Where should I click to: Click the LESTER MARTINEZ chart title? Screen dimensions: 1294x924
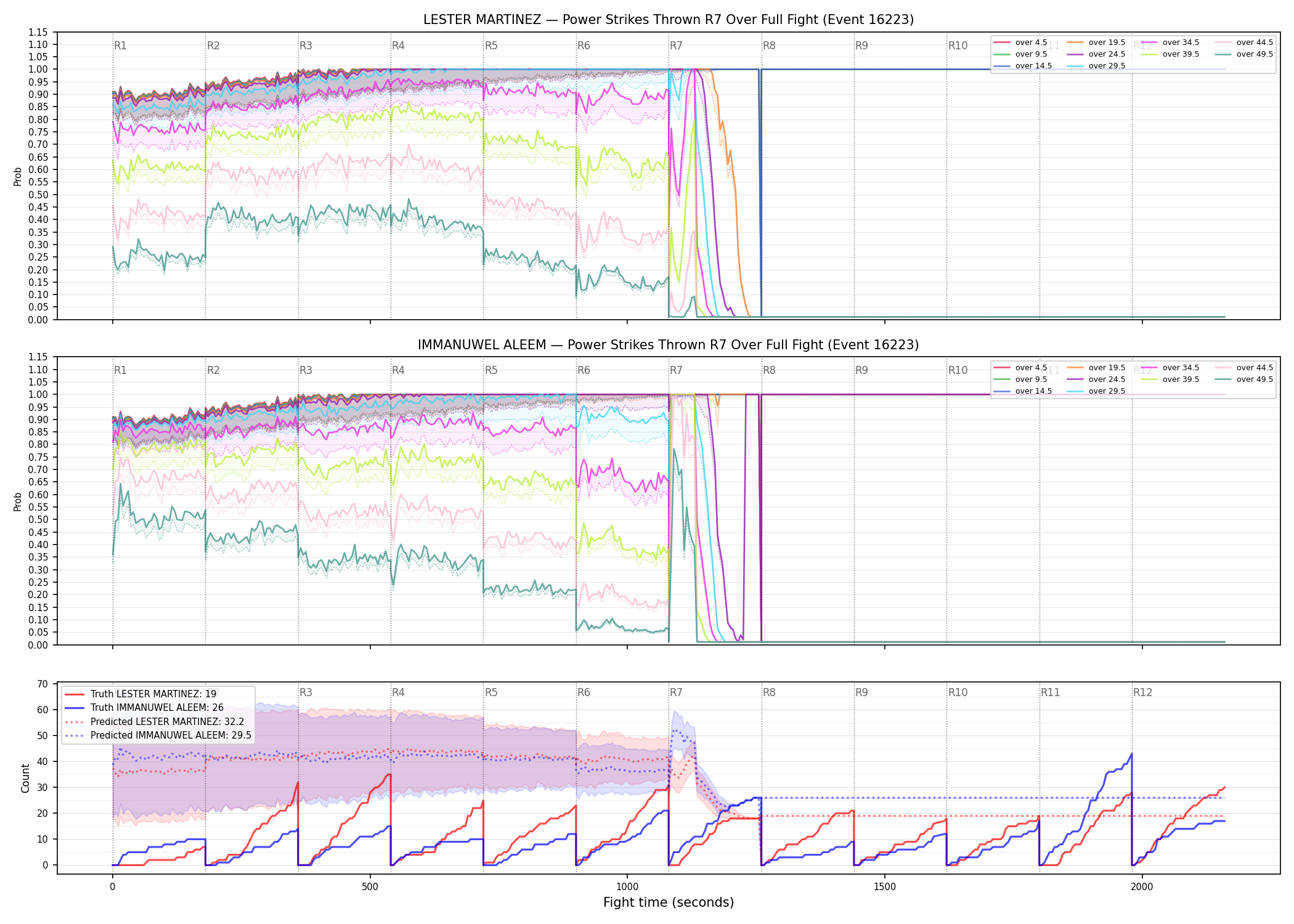click(669, 20)
